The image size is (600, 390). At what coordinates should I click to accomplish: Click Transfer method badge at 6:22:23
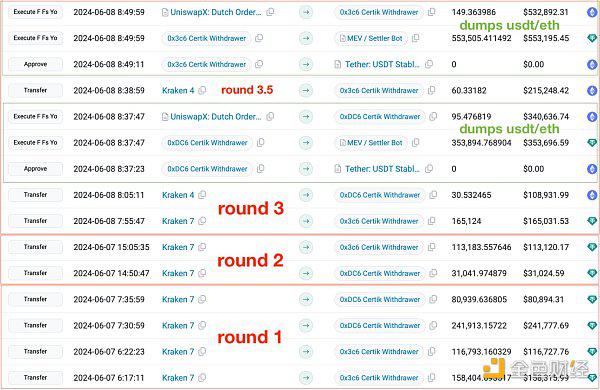point(36,351)
